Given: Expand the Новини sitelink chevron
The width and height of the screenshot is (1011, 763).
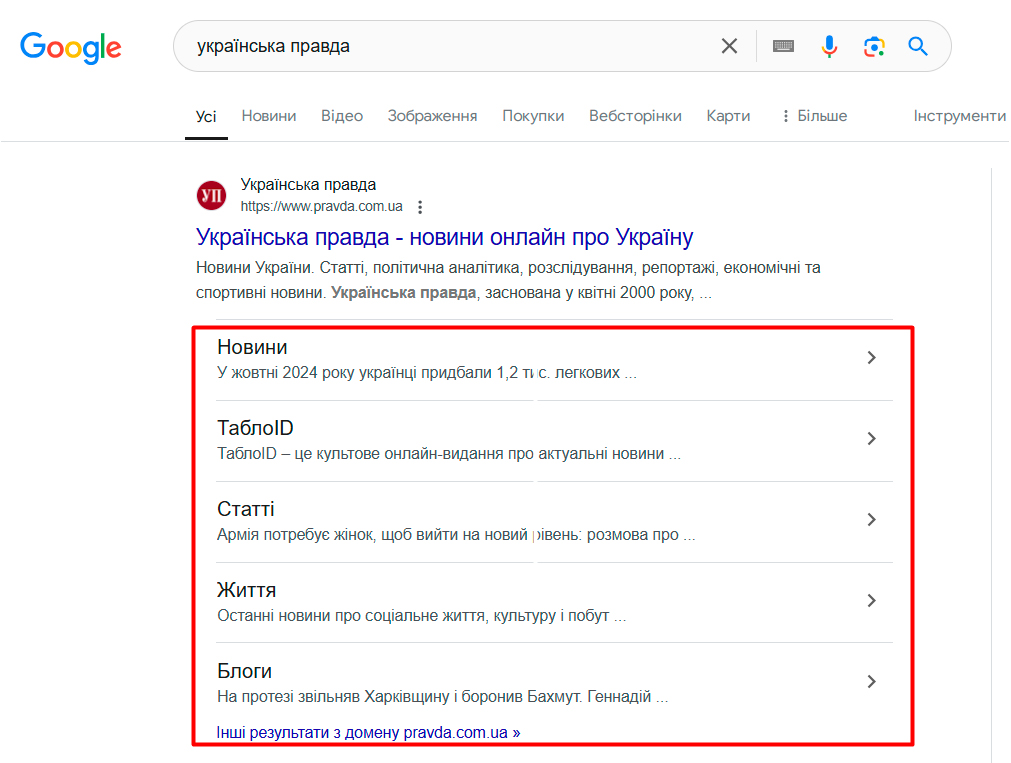Looking at the screenshot, I should pyautogui.click(x=872, y=357).
